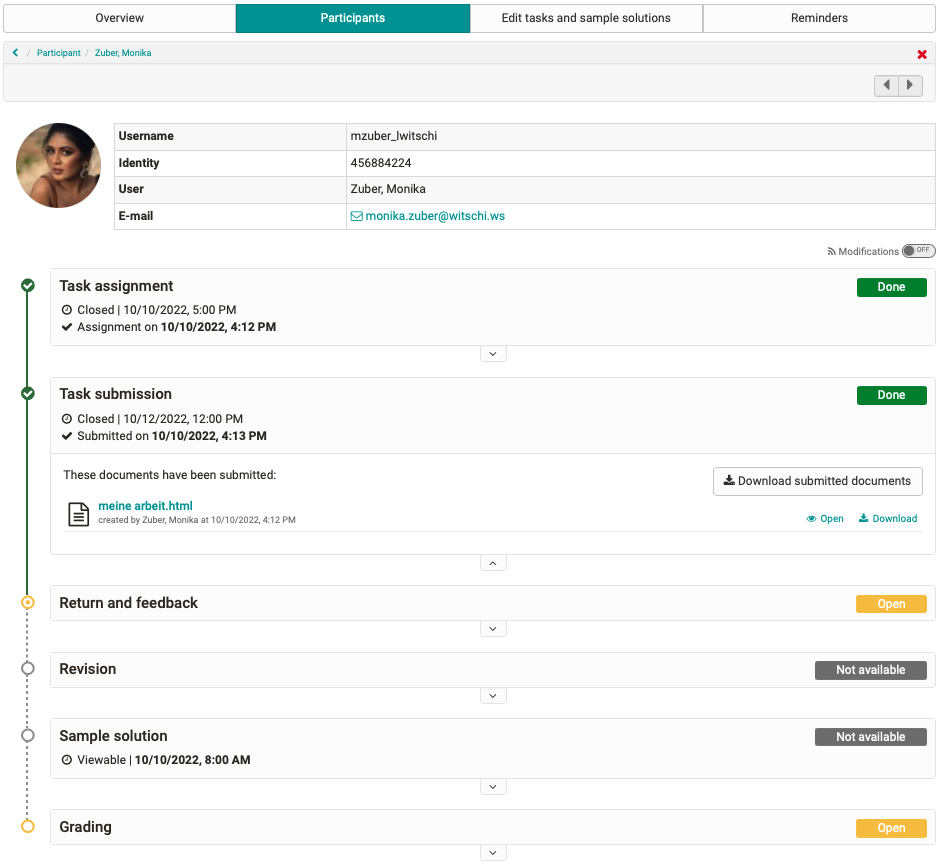Click the left arrow to view previous participant

[x=886, y=85]
